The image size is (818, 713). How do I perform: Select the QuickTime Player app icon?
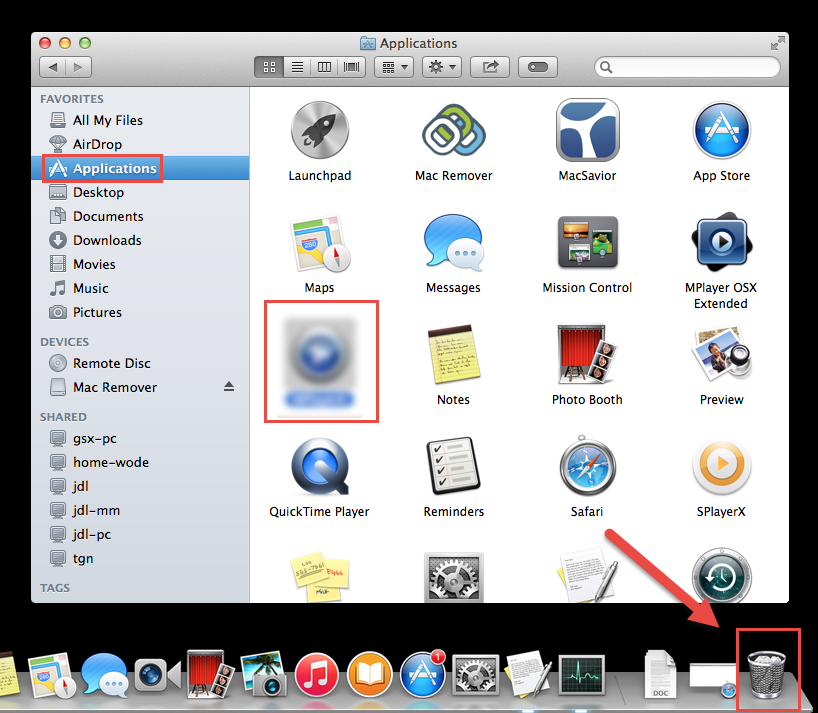tap(320, 467)
